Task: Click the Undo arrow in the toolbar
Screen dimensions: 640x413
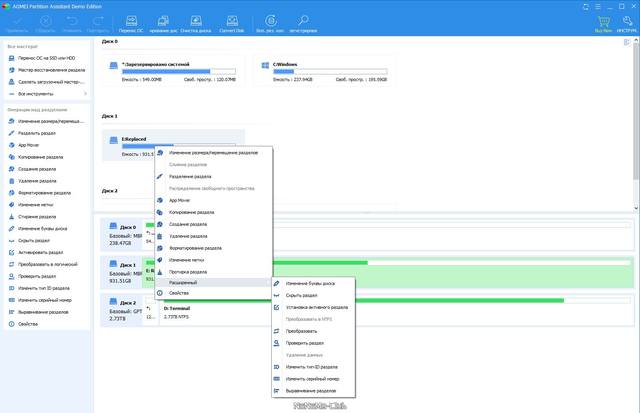Action: tap(72, 24)
